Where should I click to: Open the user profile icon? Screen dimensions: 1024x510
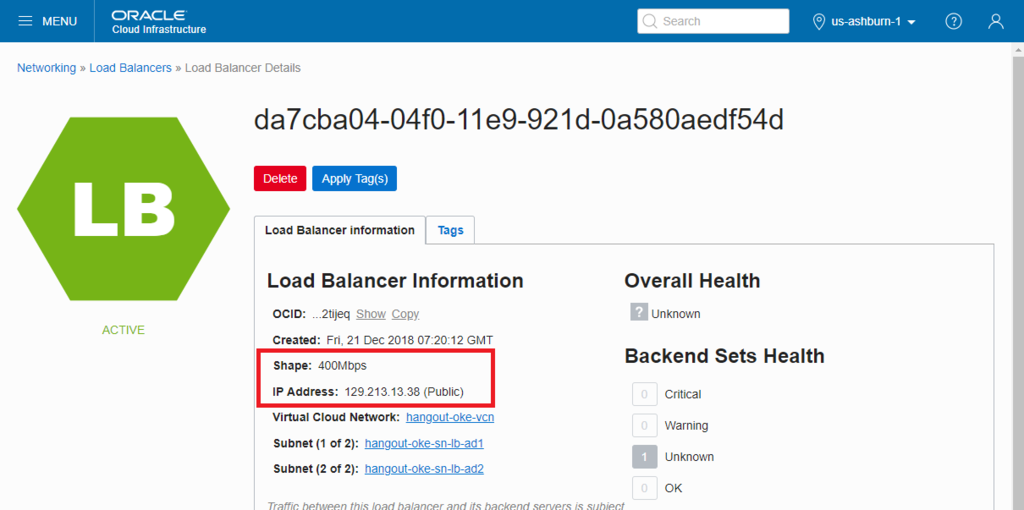click(995, 22)
